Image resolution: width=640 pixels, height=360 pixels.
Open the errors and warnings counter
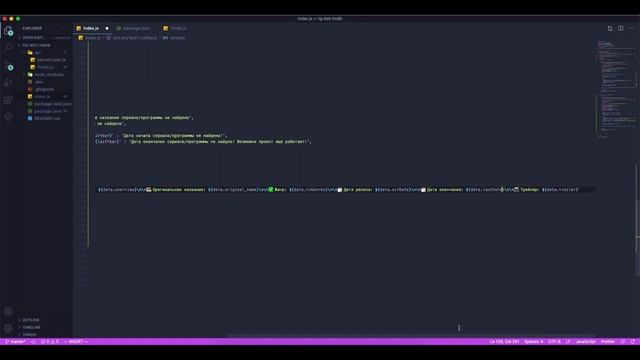point(50,342)
